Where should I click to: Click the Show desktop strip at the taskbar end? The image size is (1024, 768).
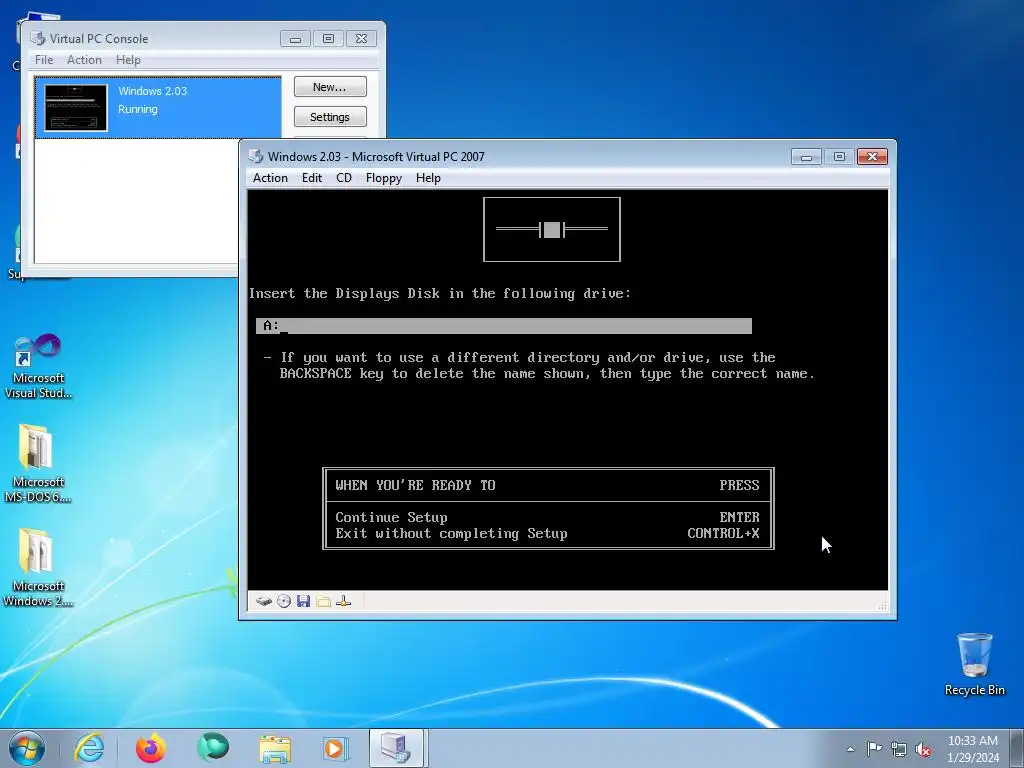[1019, 748]
